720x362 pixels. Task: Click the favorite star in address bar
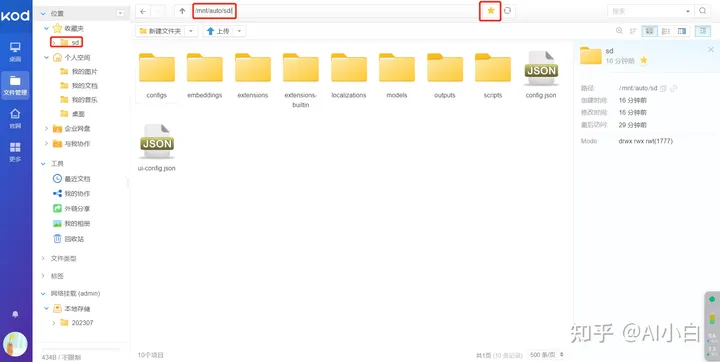click(490, 11)
